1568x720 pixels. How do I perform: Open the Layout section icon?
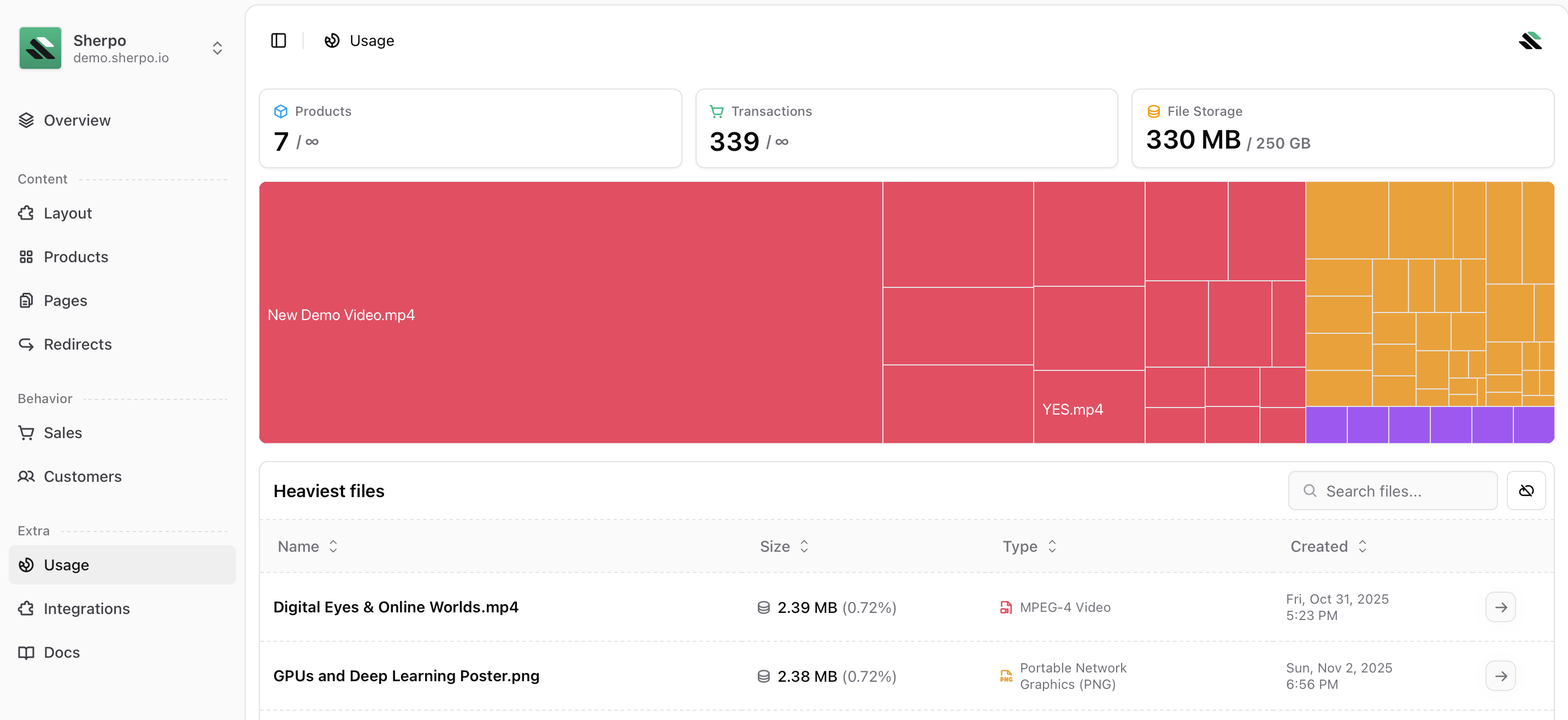click(x=26, y=213)
